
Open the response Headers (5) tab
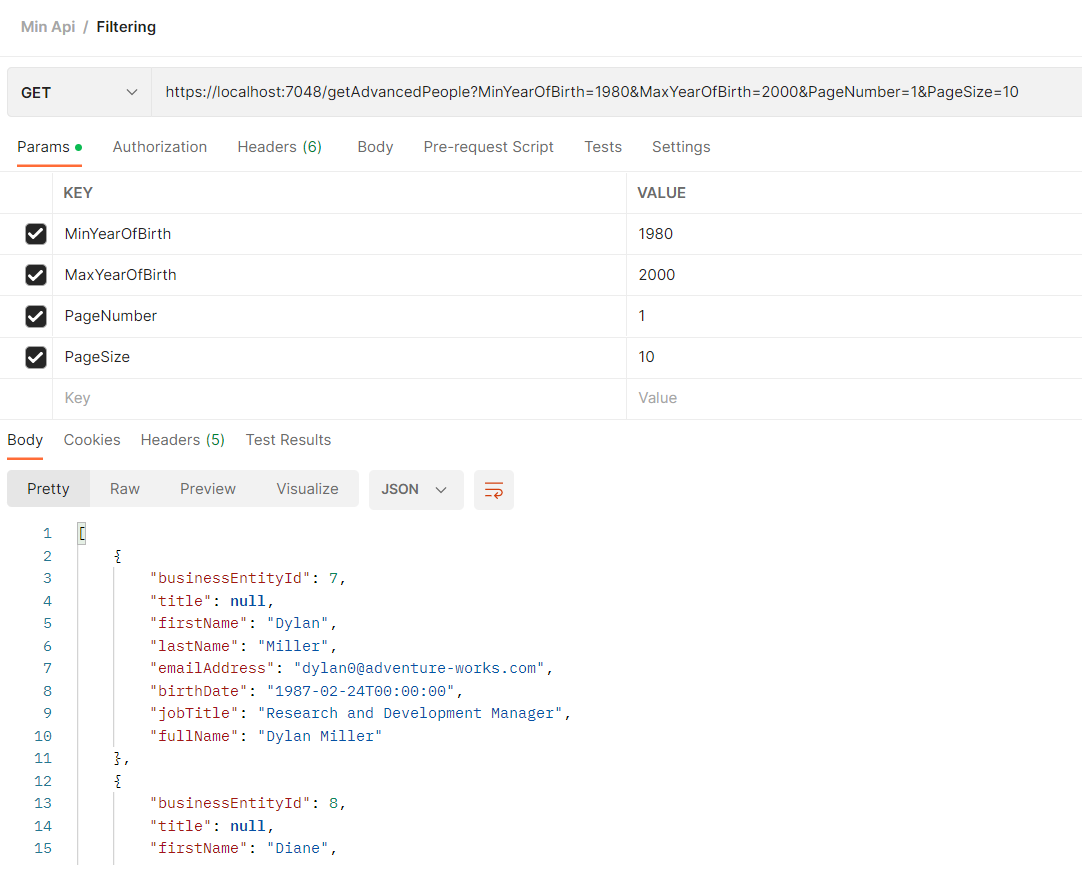coord(183,440)
